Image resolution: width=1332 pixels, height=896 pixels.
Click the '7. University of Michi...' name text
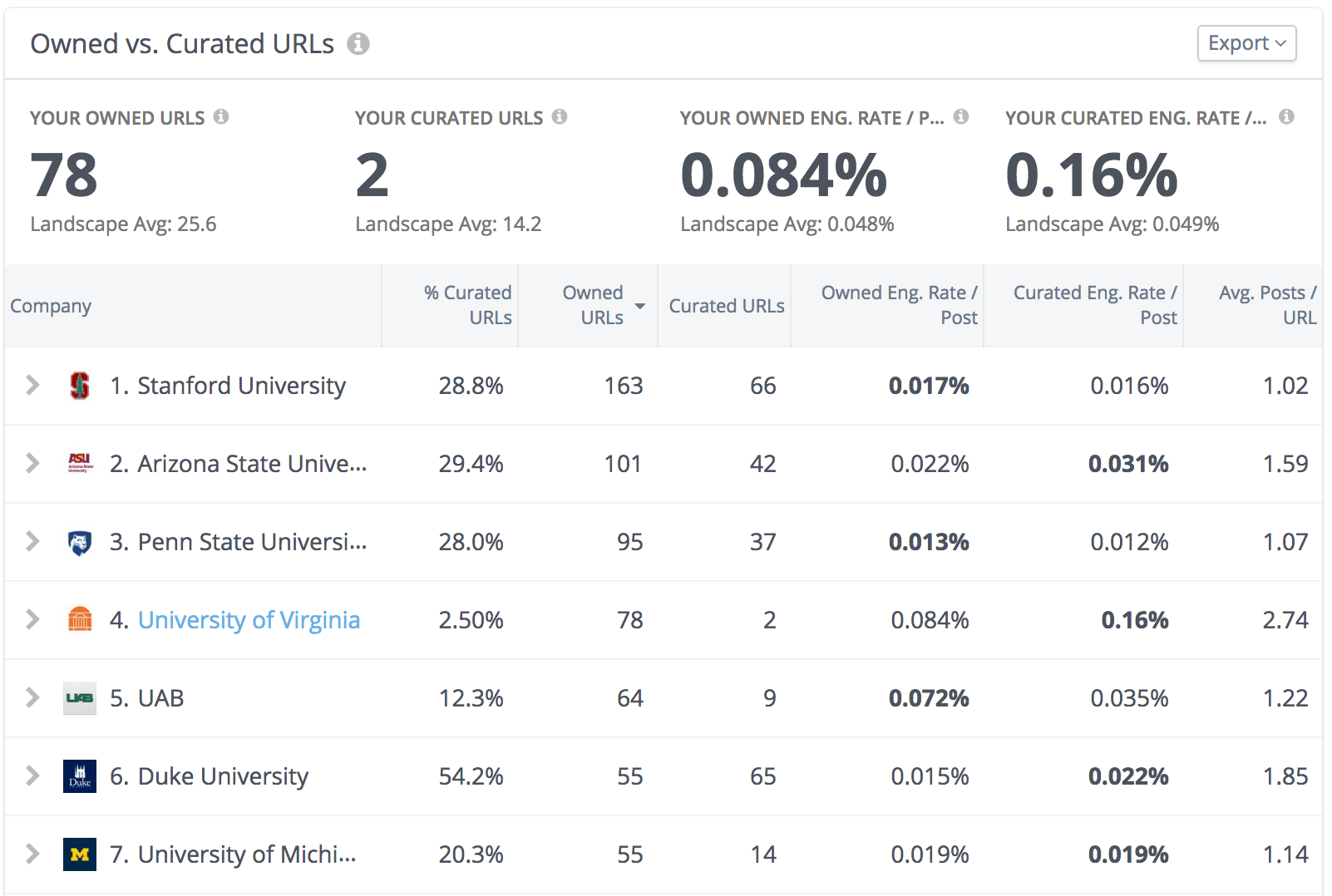click(233, 854)
